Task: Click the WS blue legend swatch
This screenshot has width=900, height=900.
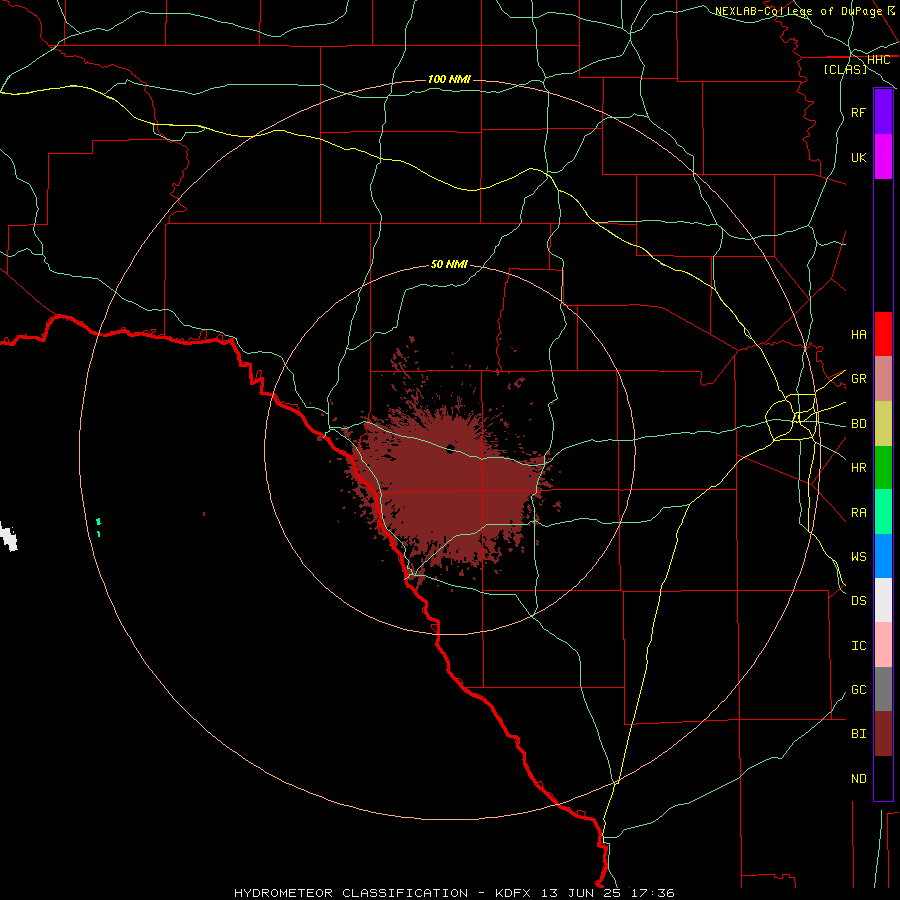Action: (x=883, y=556)
